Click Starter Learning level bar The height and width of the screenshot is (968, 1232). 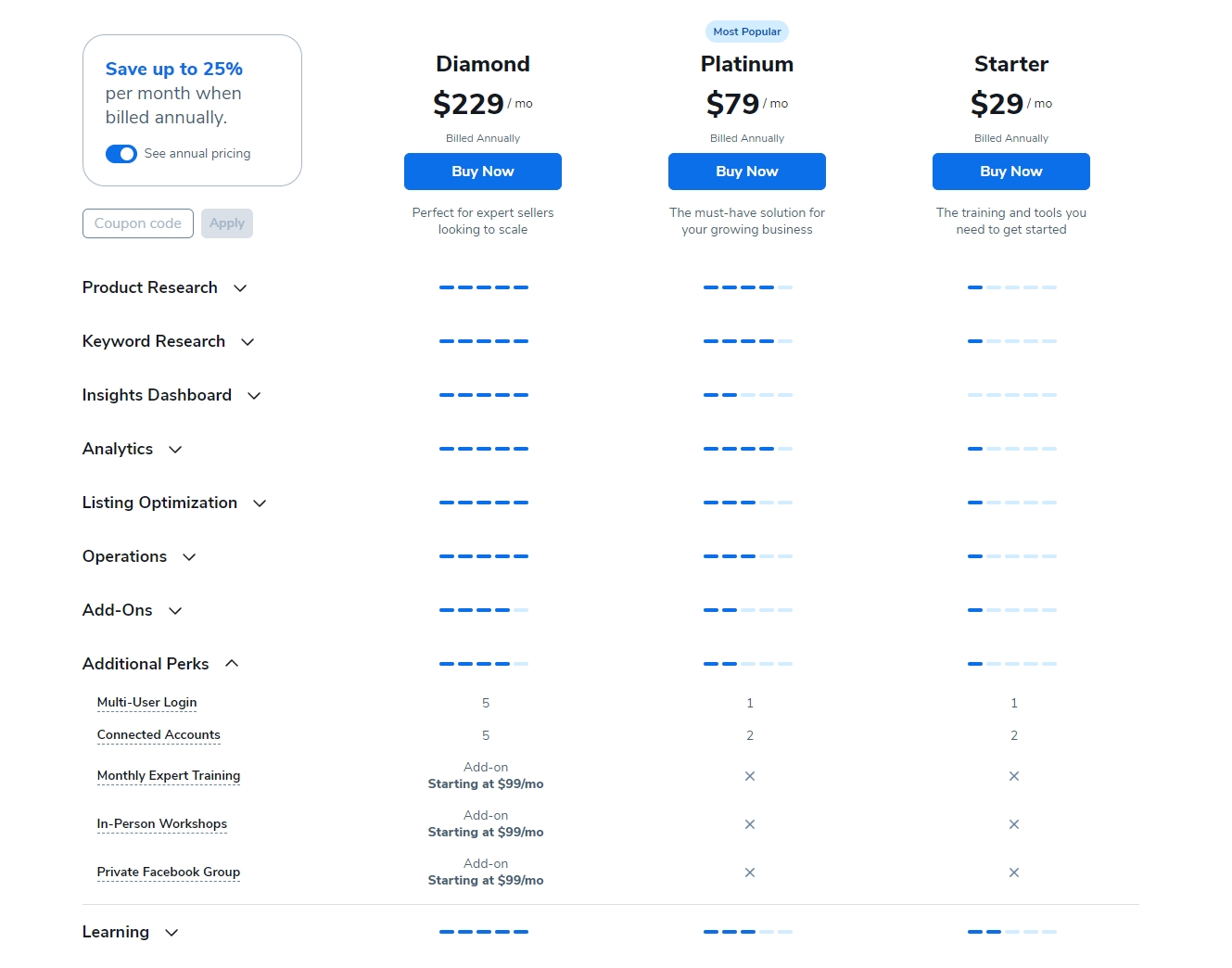(x=1012, y=932)
